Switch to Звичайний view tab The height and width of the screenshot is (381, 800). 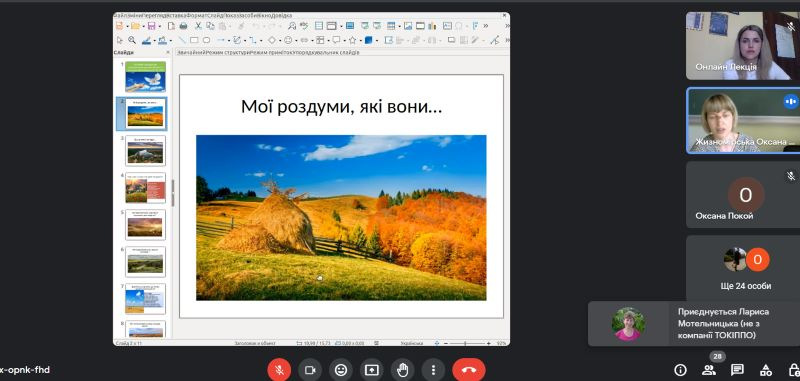191,53
